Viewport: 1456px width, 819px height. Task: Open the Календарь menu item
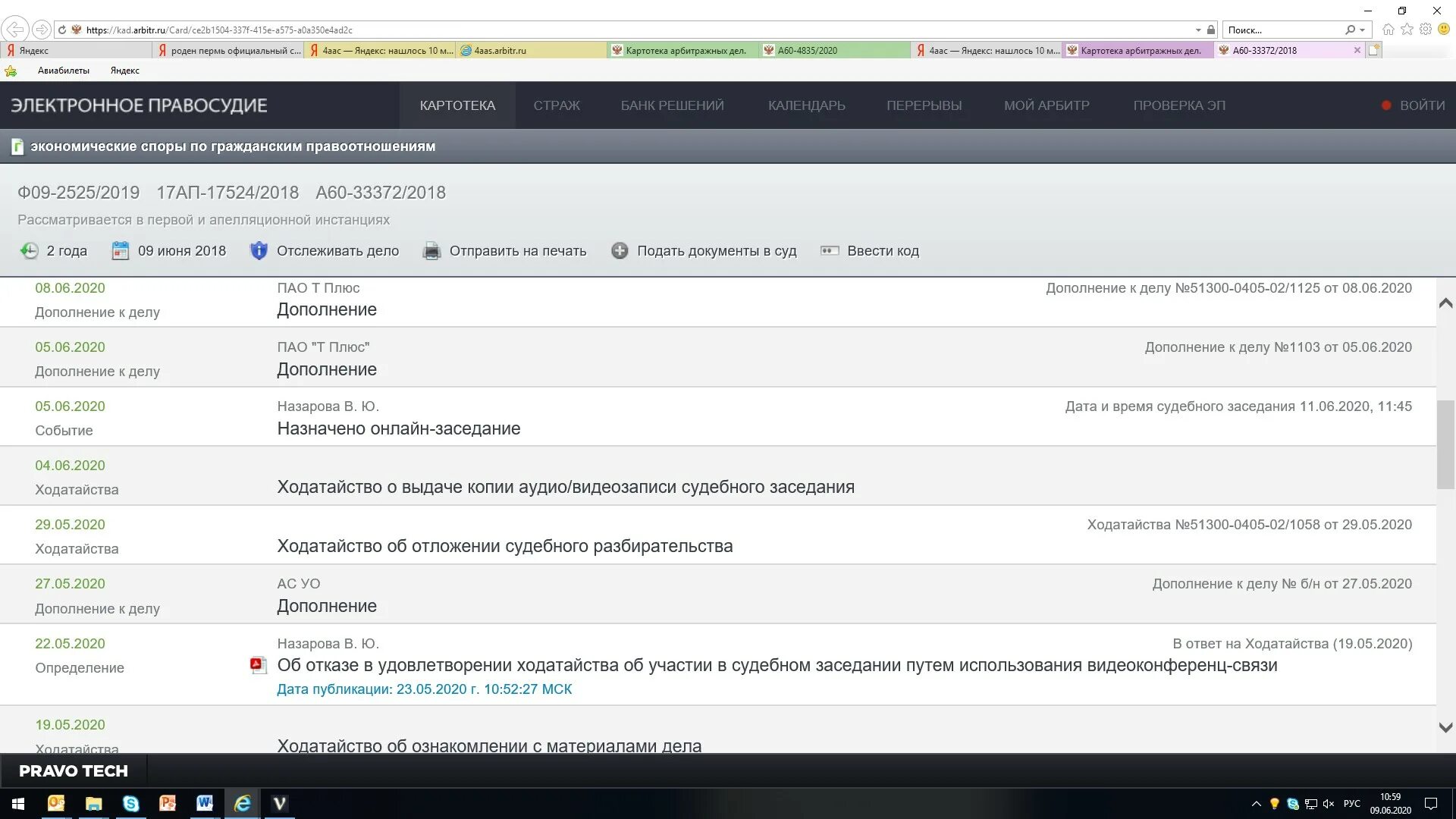806,105
